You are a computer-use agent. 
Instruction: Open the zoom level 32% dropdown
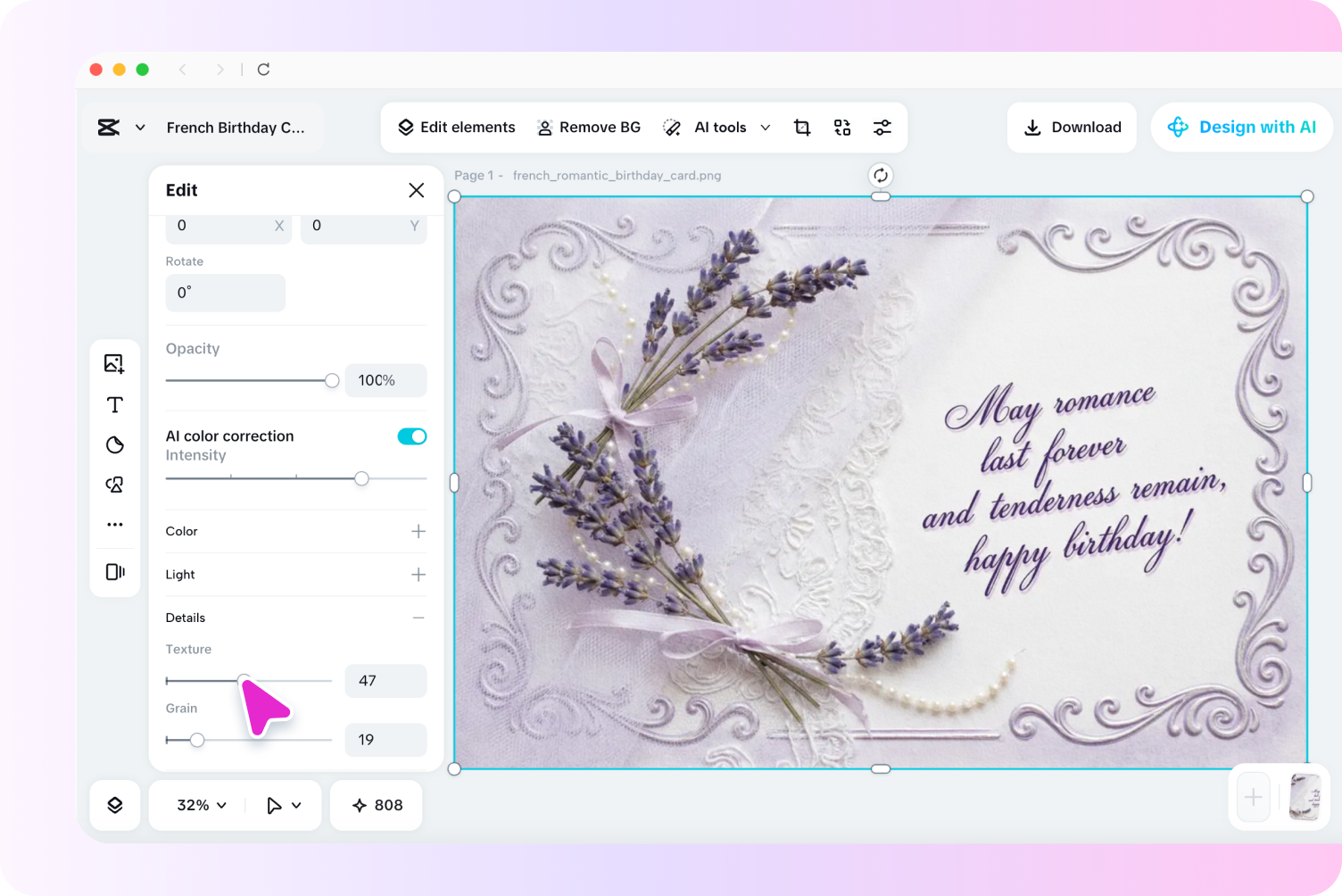(x=198, y=804)
